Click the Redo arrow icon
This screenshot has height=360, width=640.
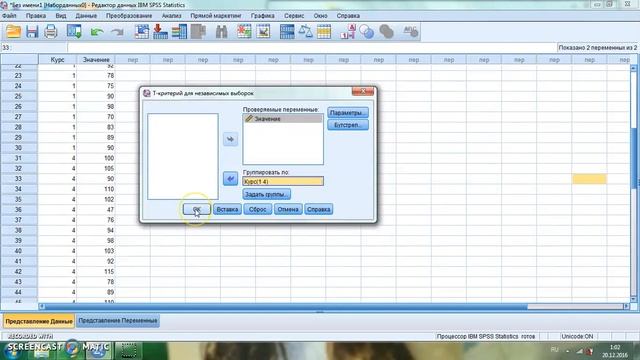pyautogui.click(x=117, y=32)
